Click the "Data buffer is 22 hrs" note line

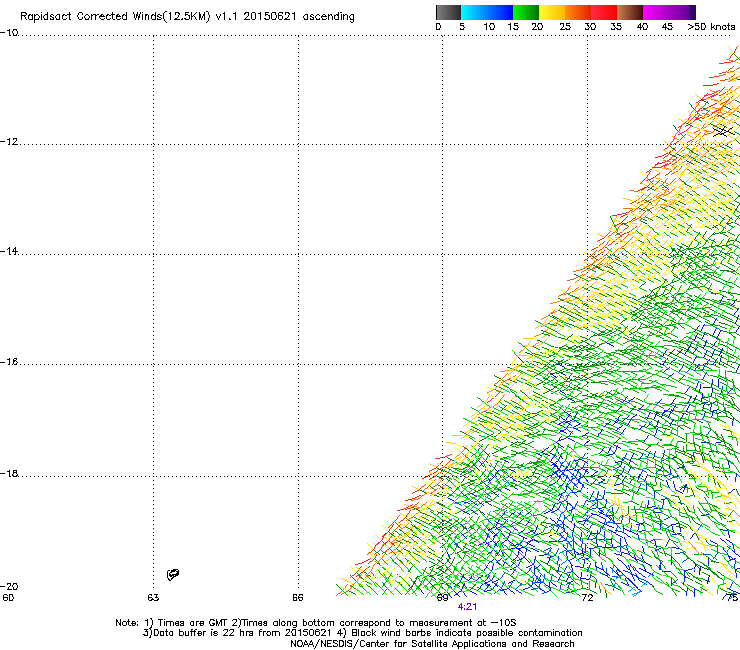coord(362,633)
